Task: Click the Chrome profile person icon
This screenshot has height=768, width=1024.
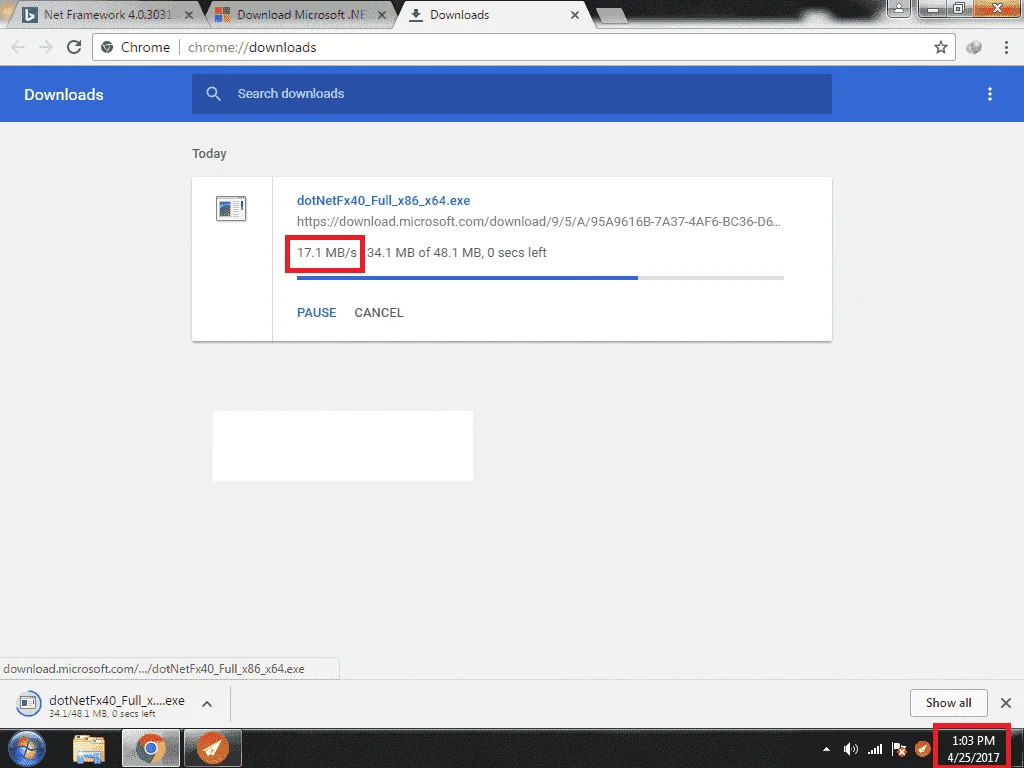Action: tap(899, 9)
